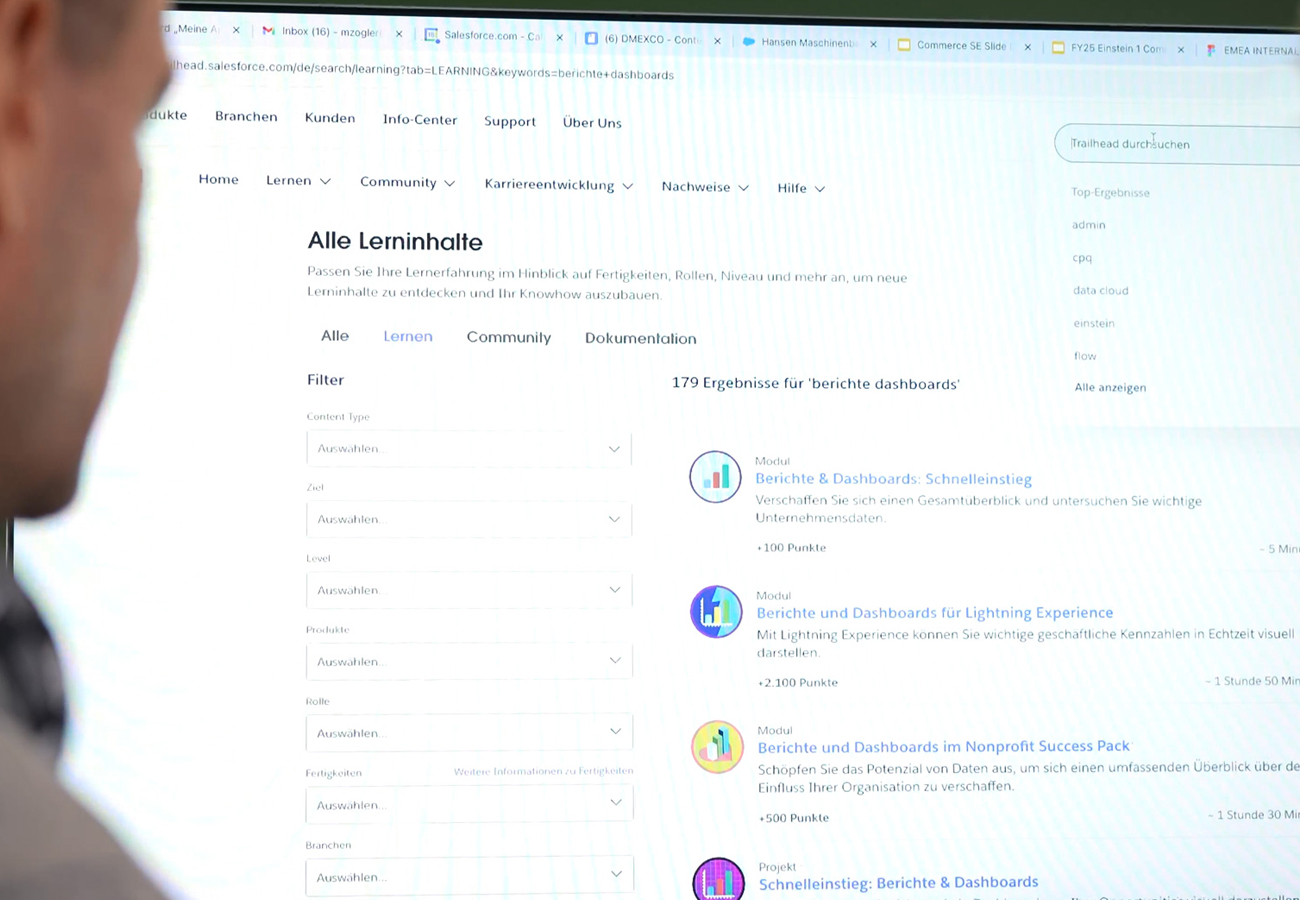
Task: Select the Nonprofit Success Pack module badge
Action: 717,747
